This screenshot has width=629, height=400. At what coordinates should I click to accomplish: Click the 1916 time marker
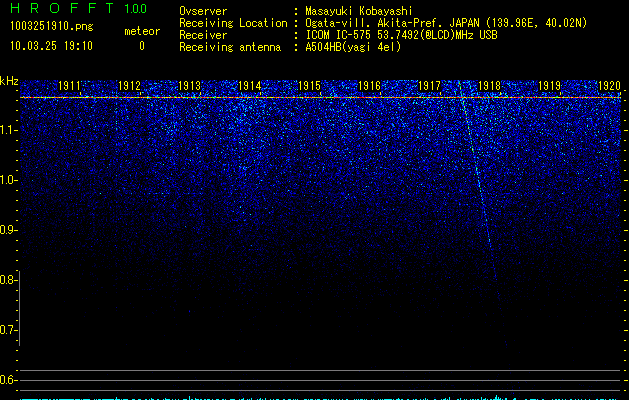(x=369, y=86)
